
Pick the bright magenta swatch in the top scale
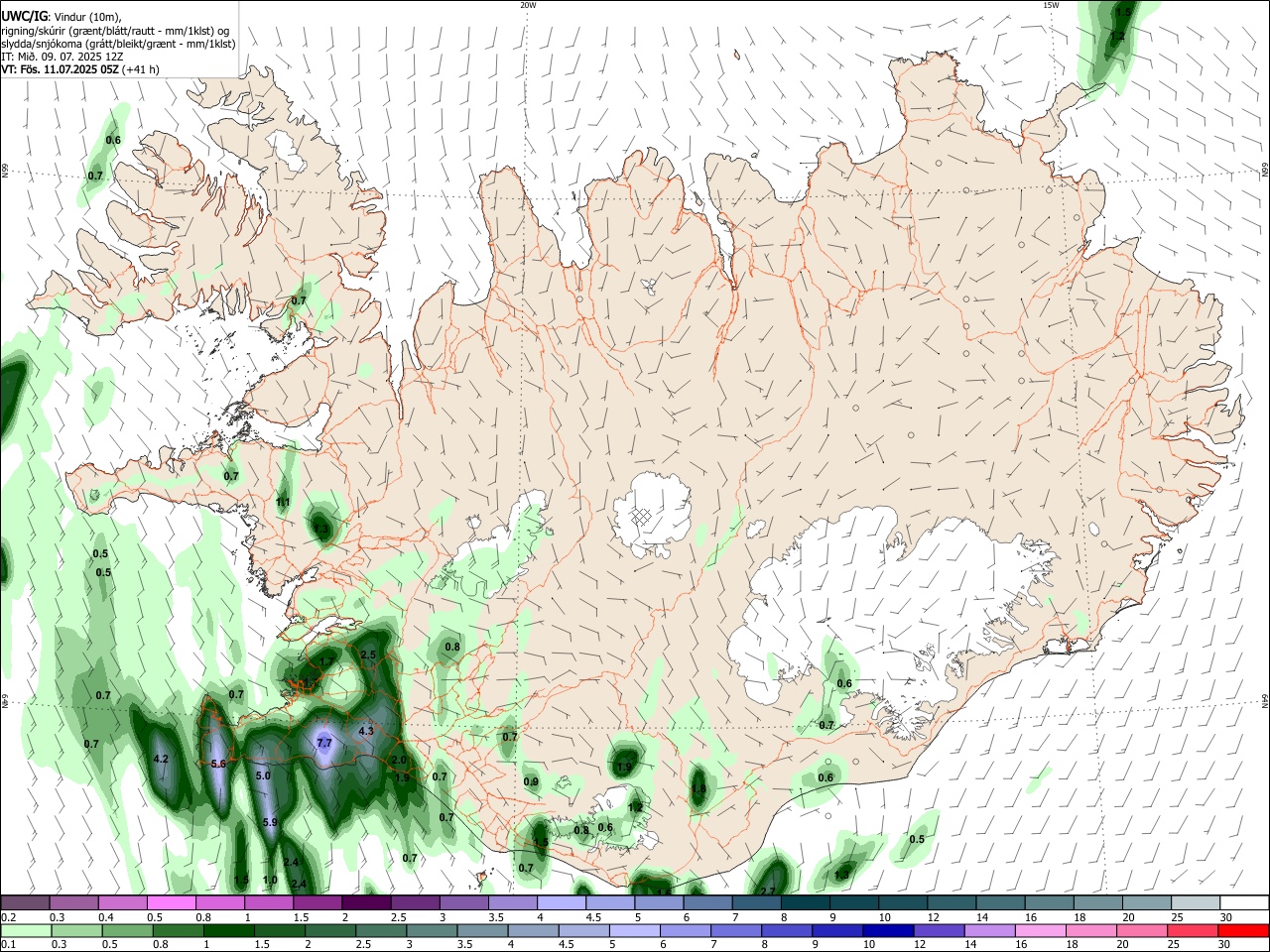[171, 902]
